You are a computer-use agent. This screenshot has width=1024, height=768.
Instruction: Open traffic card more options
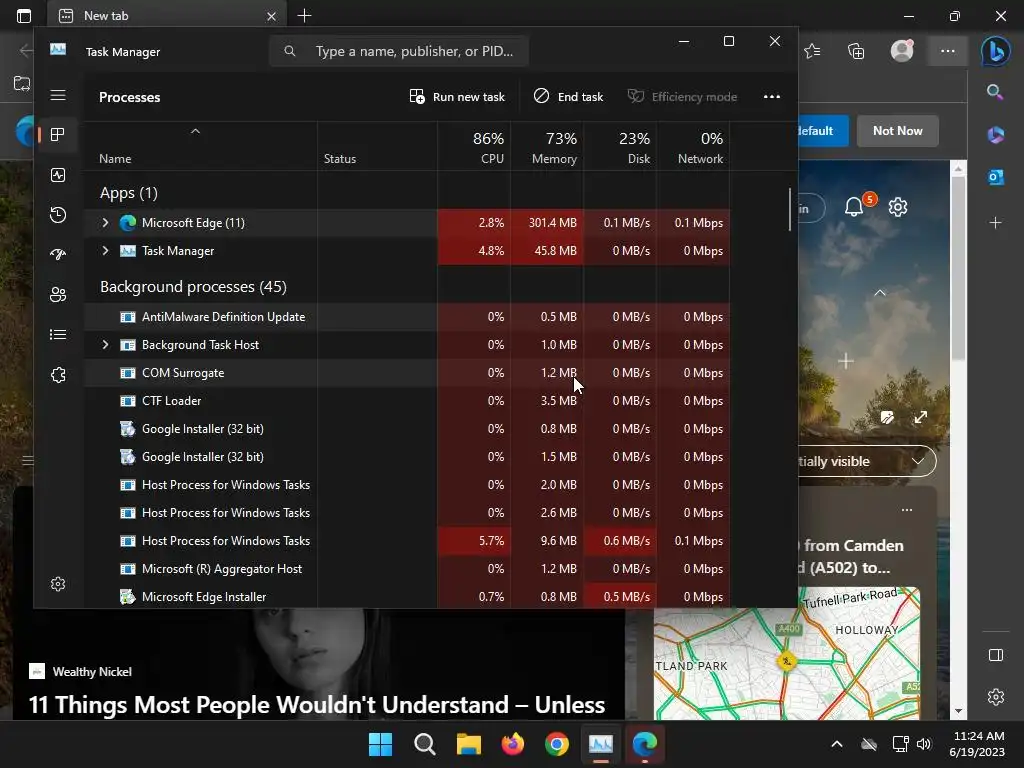(907, 509)
